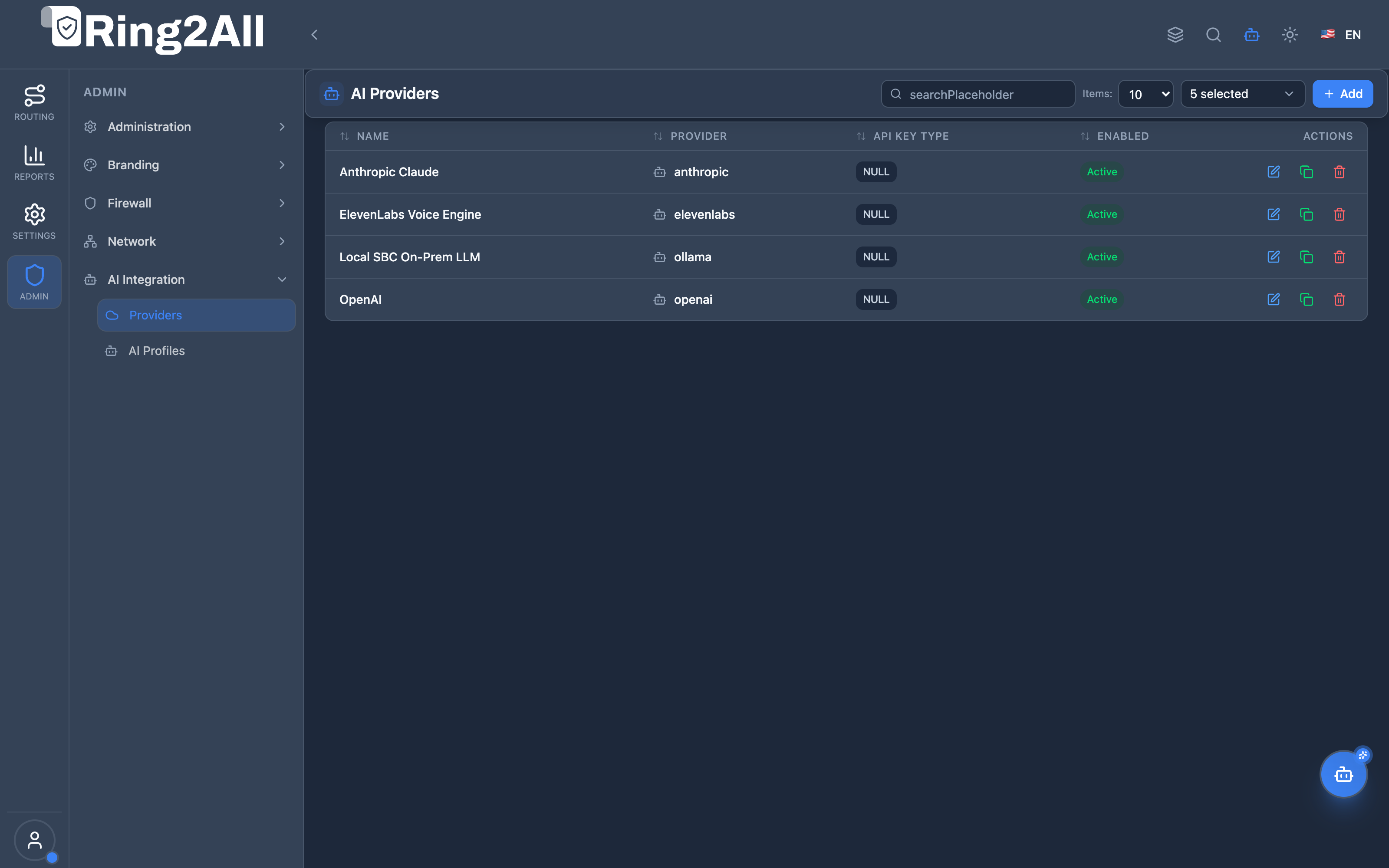The image size is (1389, 868).
Task: Open the global search magnifier in header
Action: click(x=1213, y=34)
